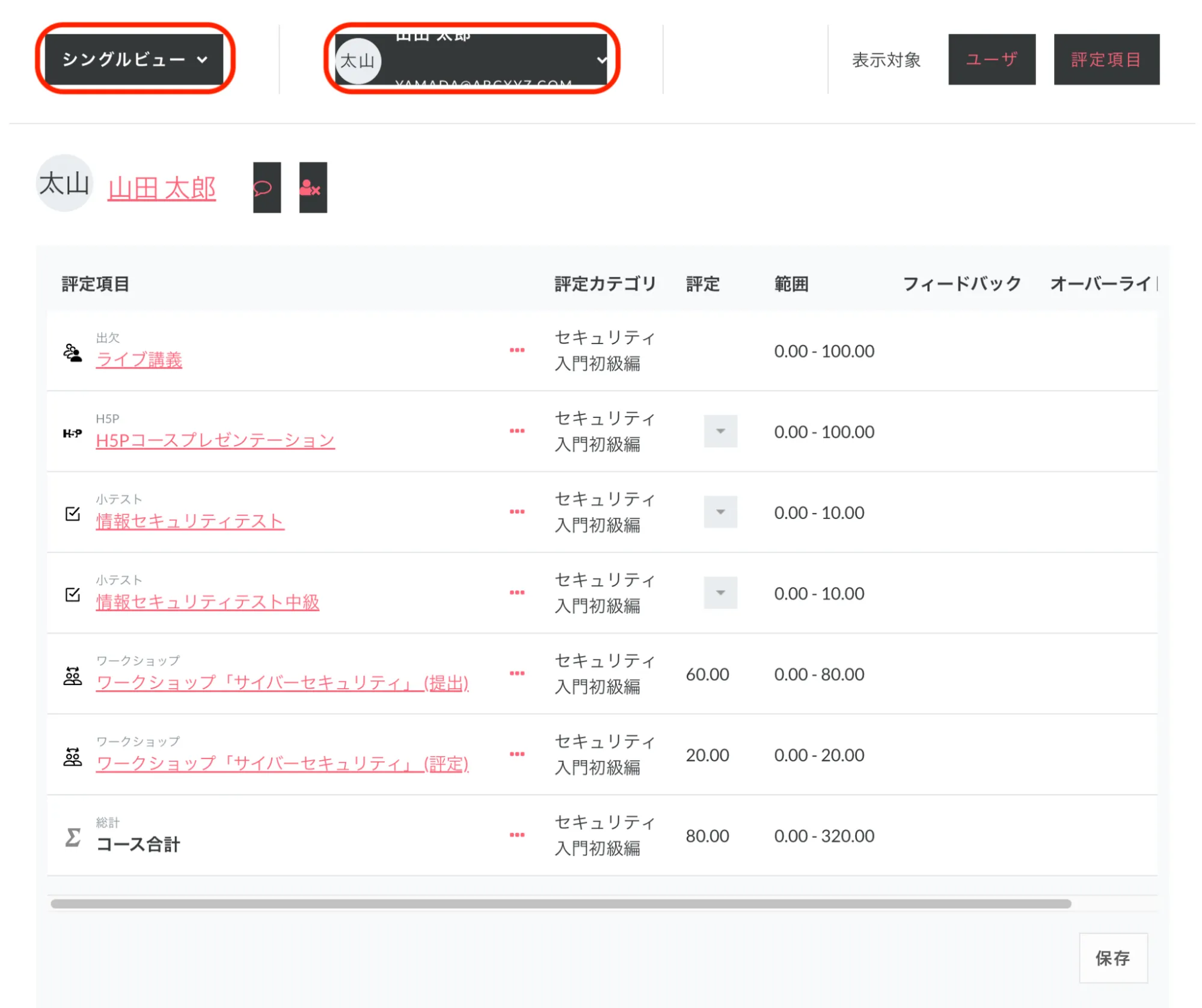The height and width of the screenshot is (1008, 1202).
Task: Switch display target to 評定項目
Action: point(1106,59)
